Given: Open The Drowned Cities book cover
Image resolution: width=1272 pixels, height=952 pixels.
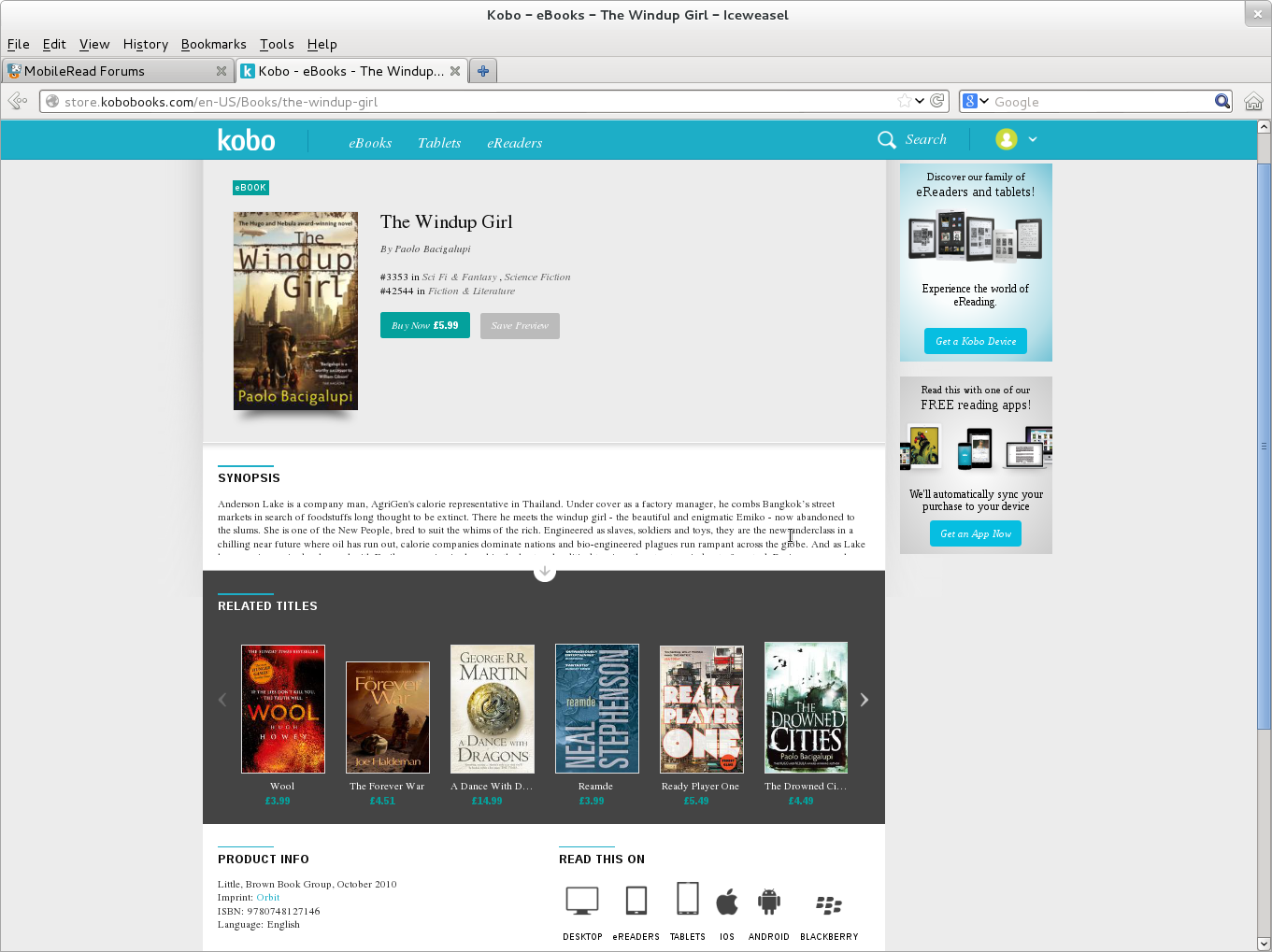Looking at the screenshot, I should click(807, 707).
